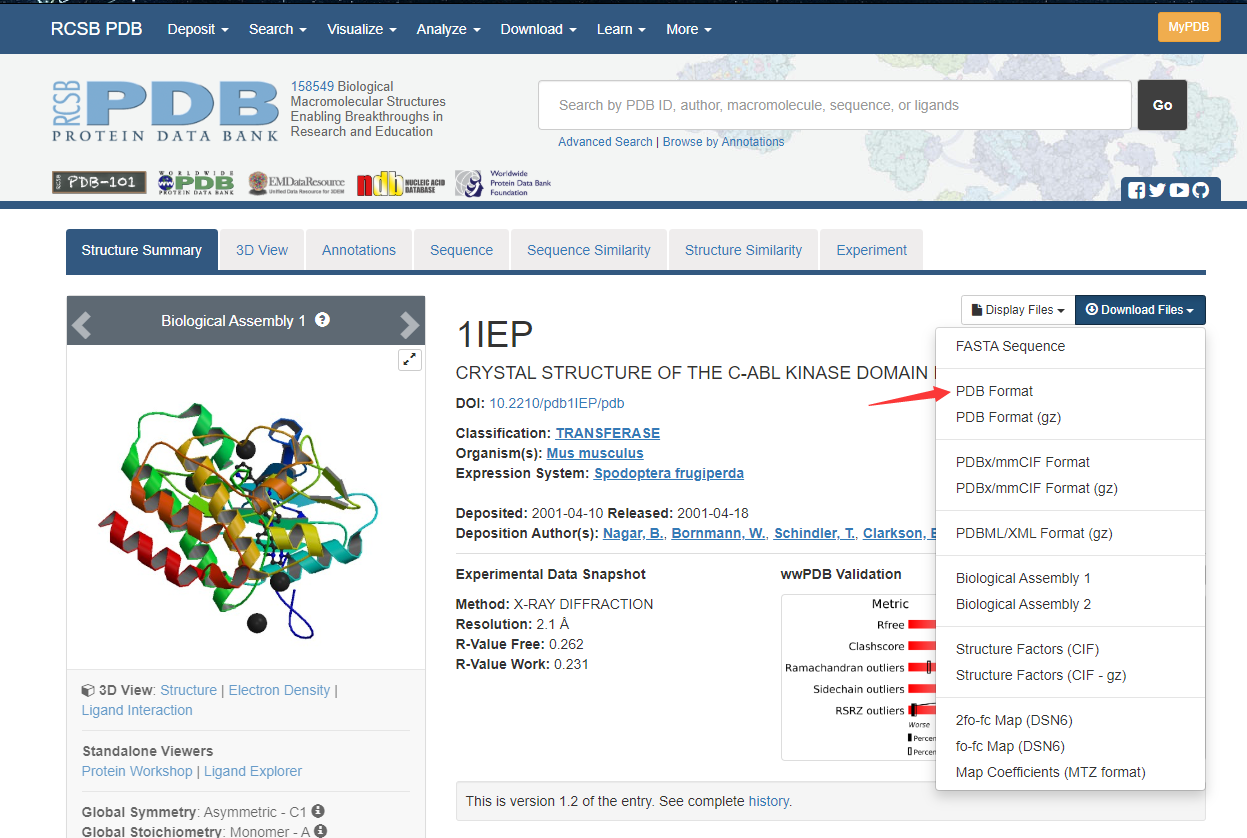Show next biological assembly arrow
Viewport: 1247px width, 838px height.
(x=409, y=323)
